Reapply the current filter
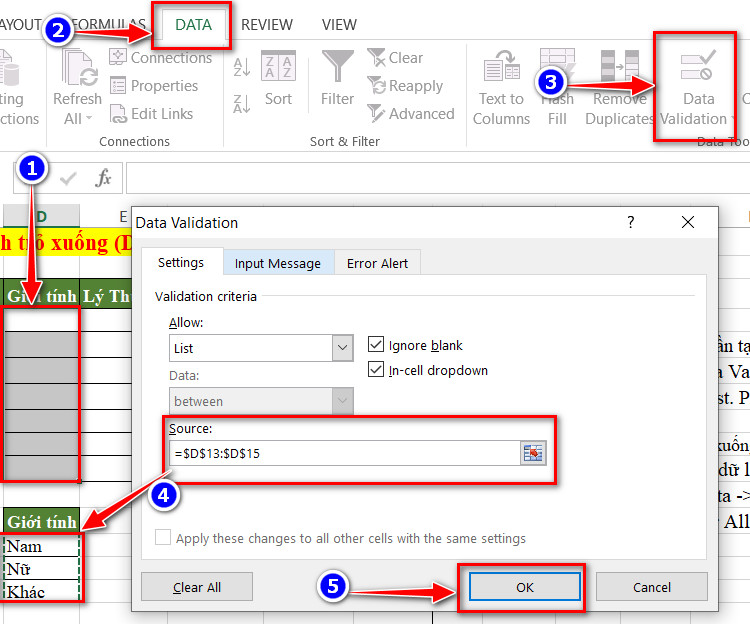 click(405, 86)
